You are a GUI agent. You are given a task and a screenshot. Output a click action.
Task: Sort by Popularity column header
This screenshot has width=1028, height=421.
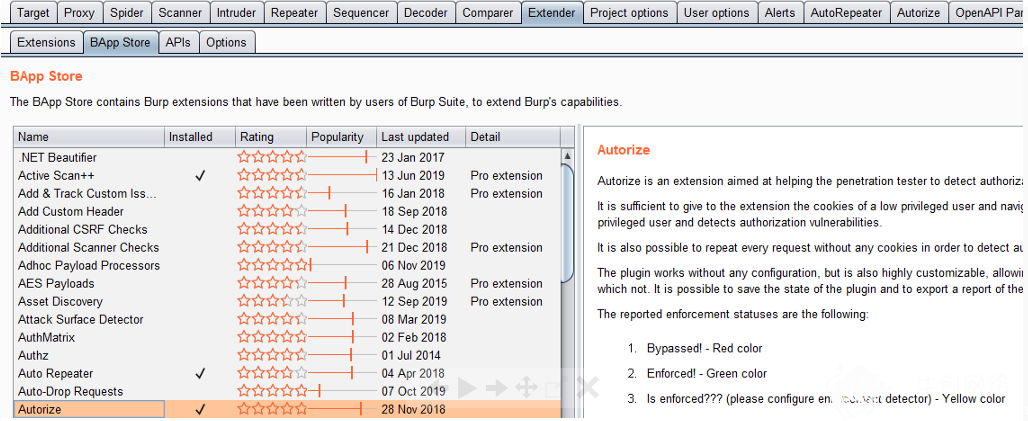click(342, 137)
